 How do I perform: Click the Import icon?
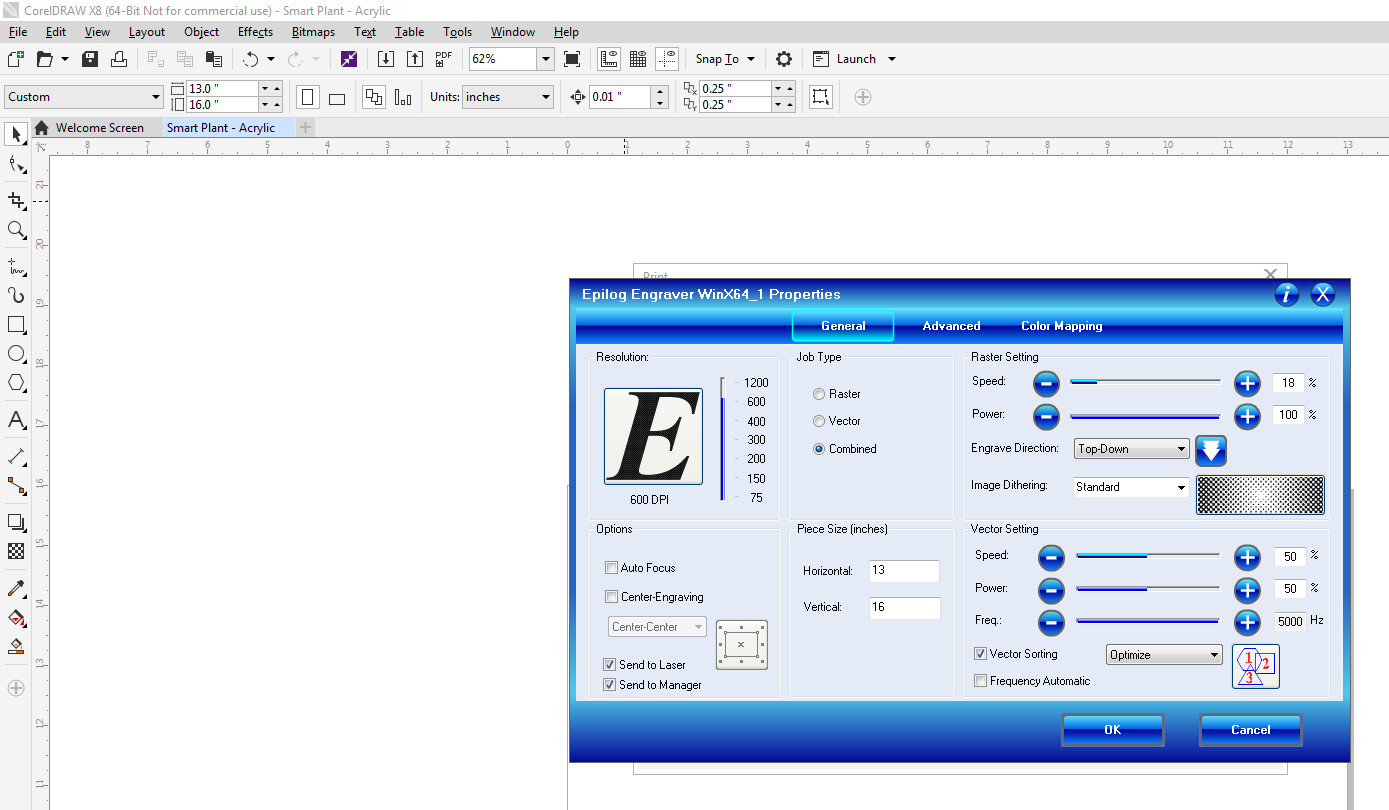click(386, 59)
